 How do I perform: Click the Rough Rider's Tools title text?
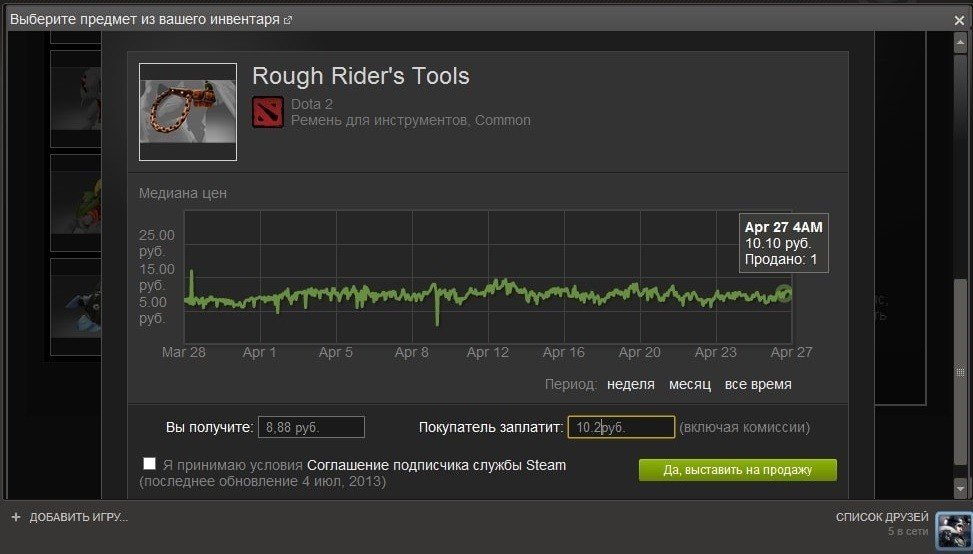click(x=361, y=76)
